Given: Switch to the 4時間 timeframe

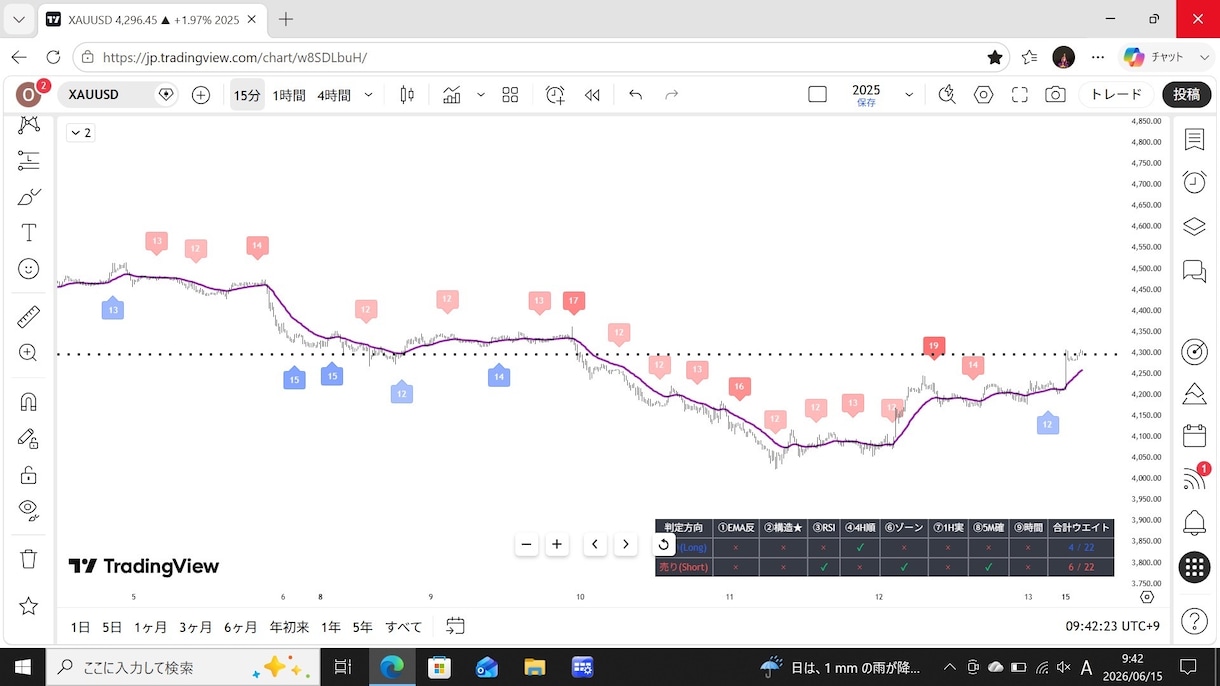Looking at the screenshot, I should tap(334, 95).
